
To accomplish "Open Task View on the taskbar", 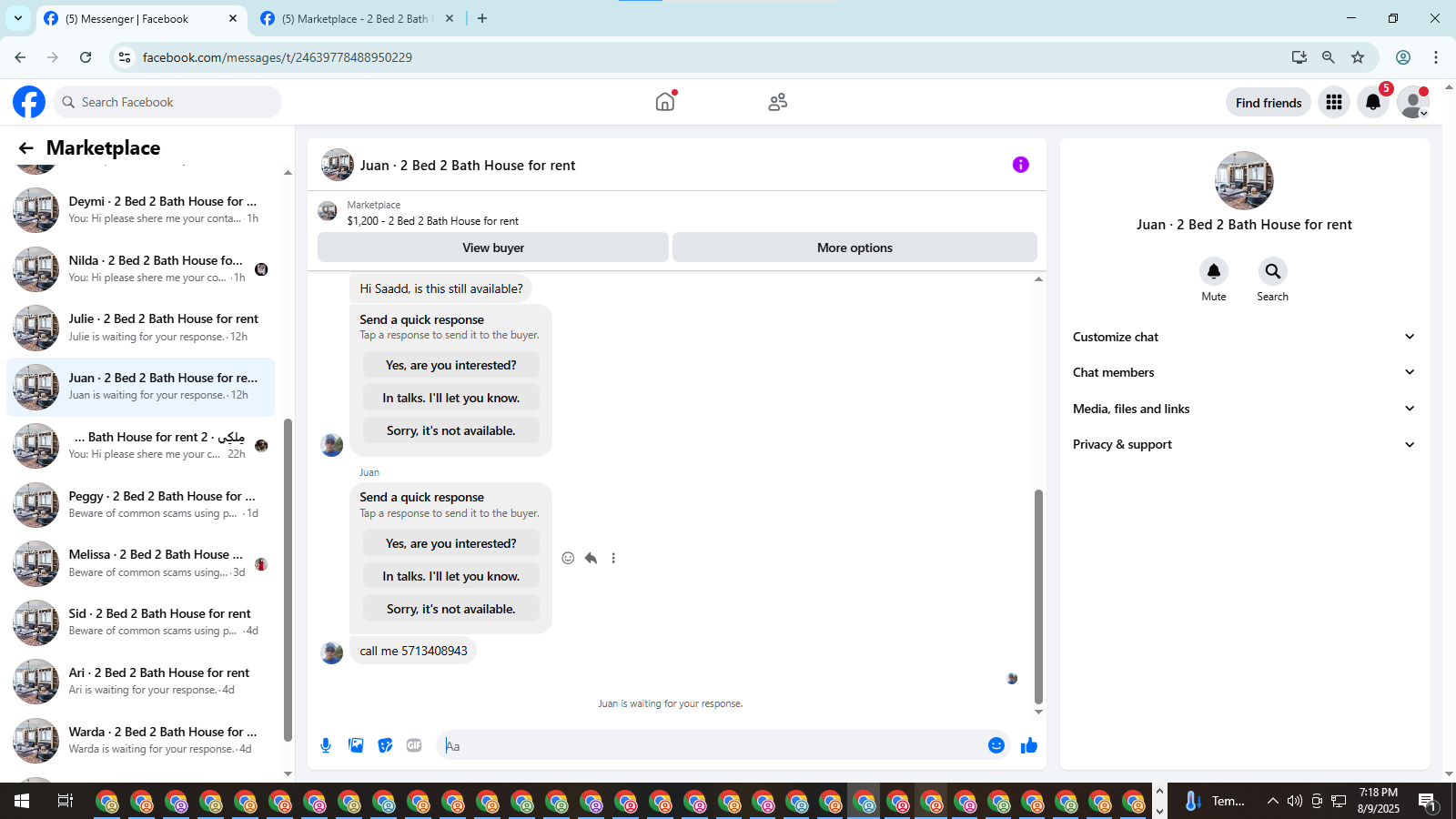I will click(x=65, y=801).
